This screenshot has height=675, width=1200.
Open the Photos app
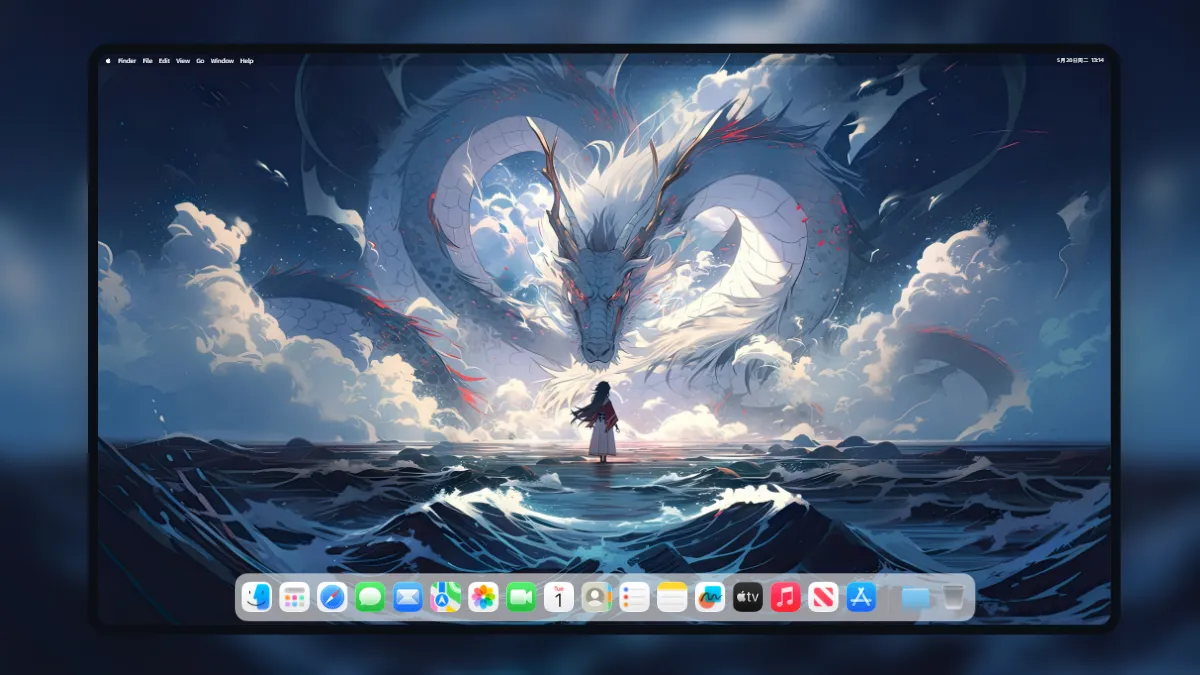(x=483, y=598)
